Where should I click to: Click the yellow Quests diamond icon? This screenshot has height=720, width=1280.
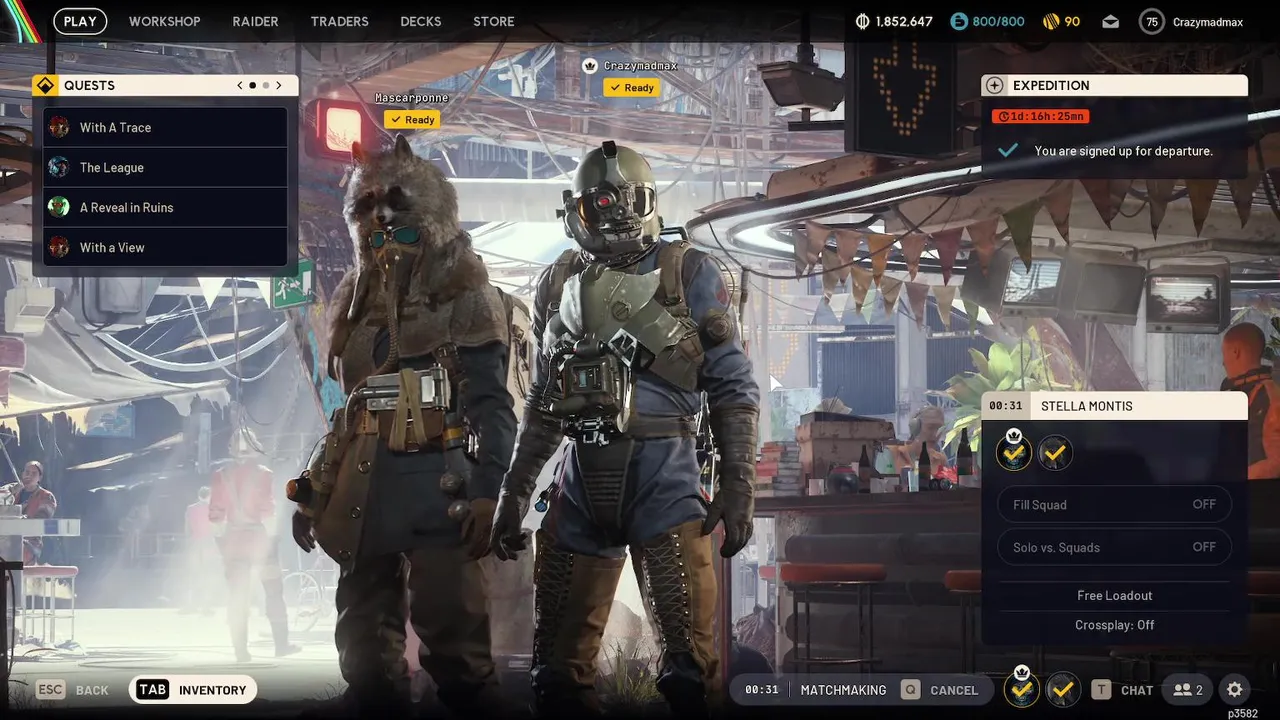(x=45, y=85)
